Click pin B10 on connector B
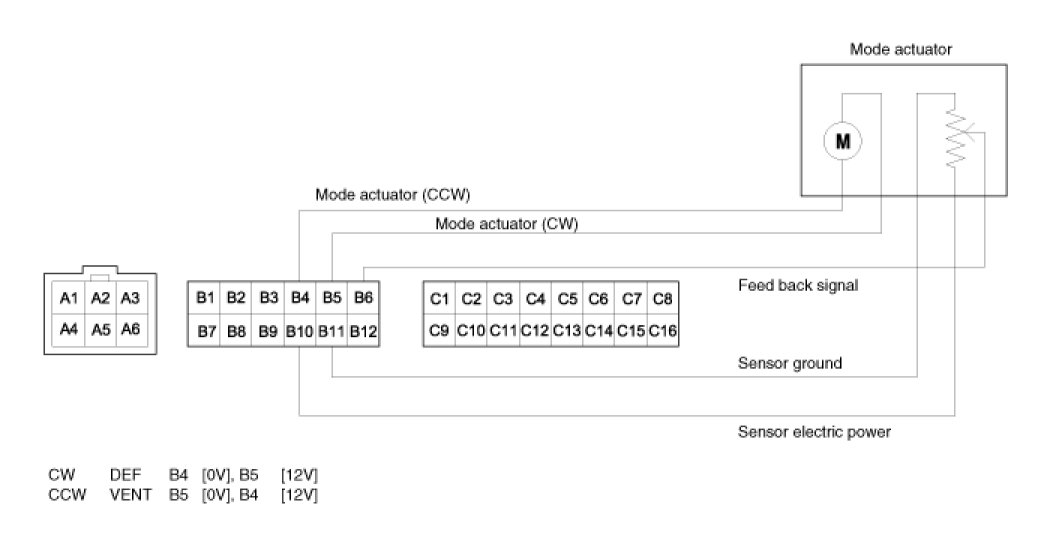Image resolution: width=1050 pixels, height=535 pixels. point(300,329)
